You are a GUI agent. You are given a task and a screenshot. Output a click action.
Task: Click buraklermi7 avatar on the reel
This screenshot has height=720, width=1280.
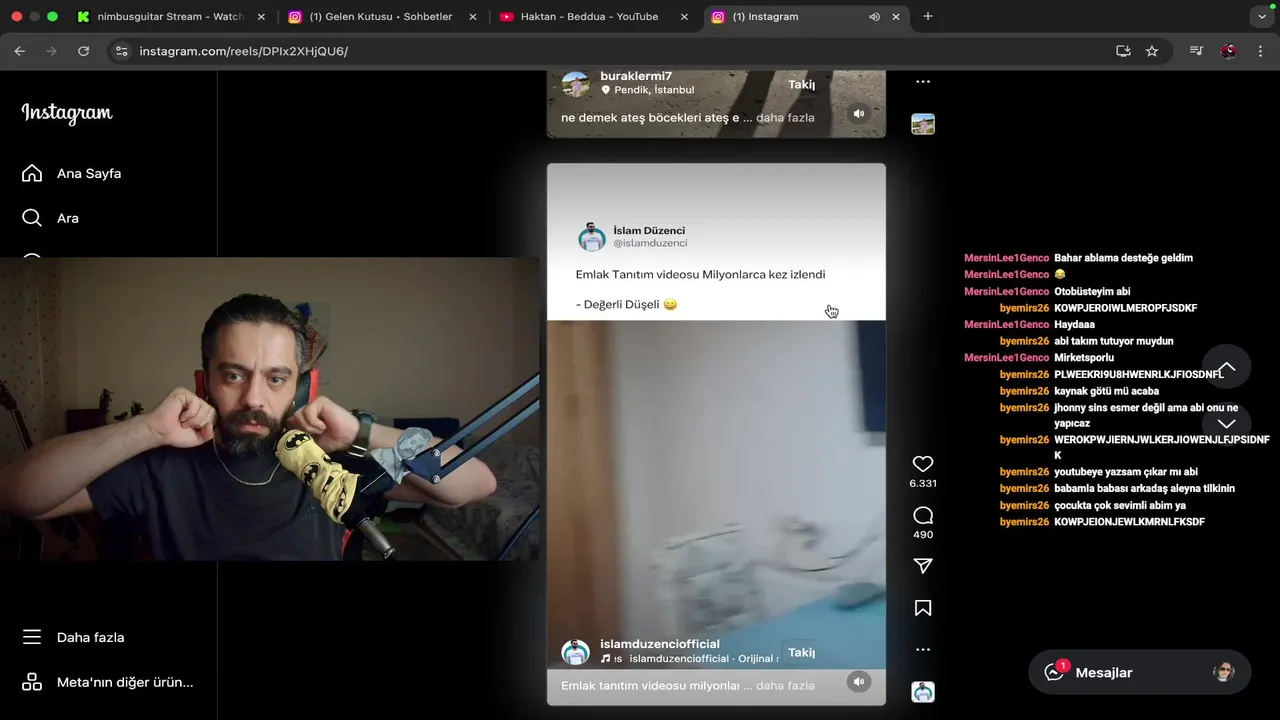pyautogui.click(x=576, y=84)
